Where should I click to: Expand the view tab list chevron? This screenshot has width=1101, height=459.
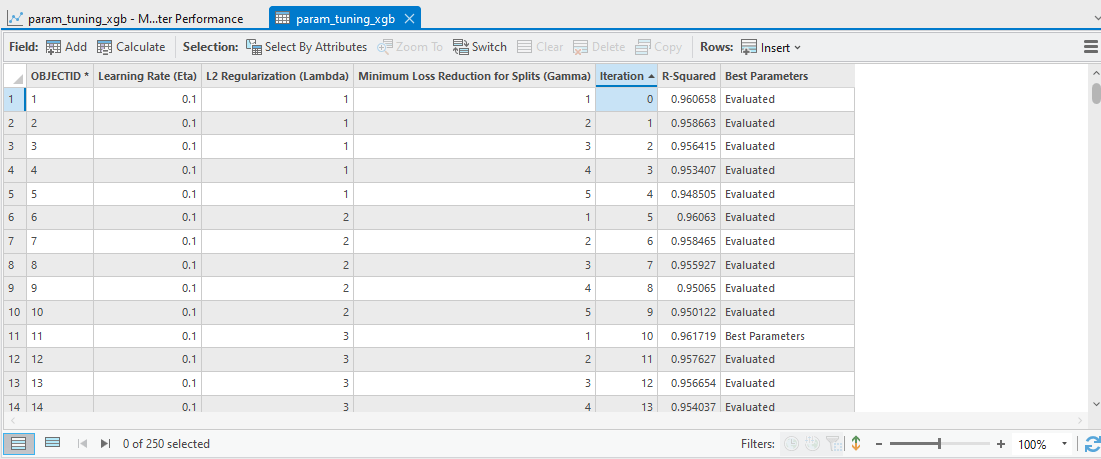tap(1091, 18)
